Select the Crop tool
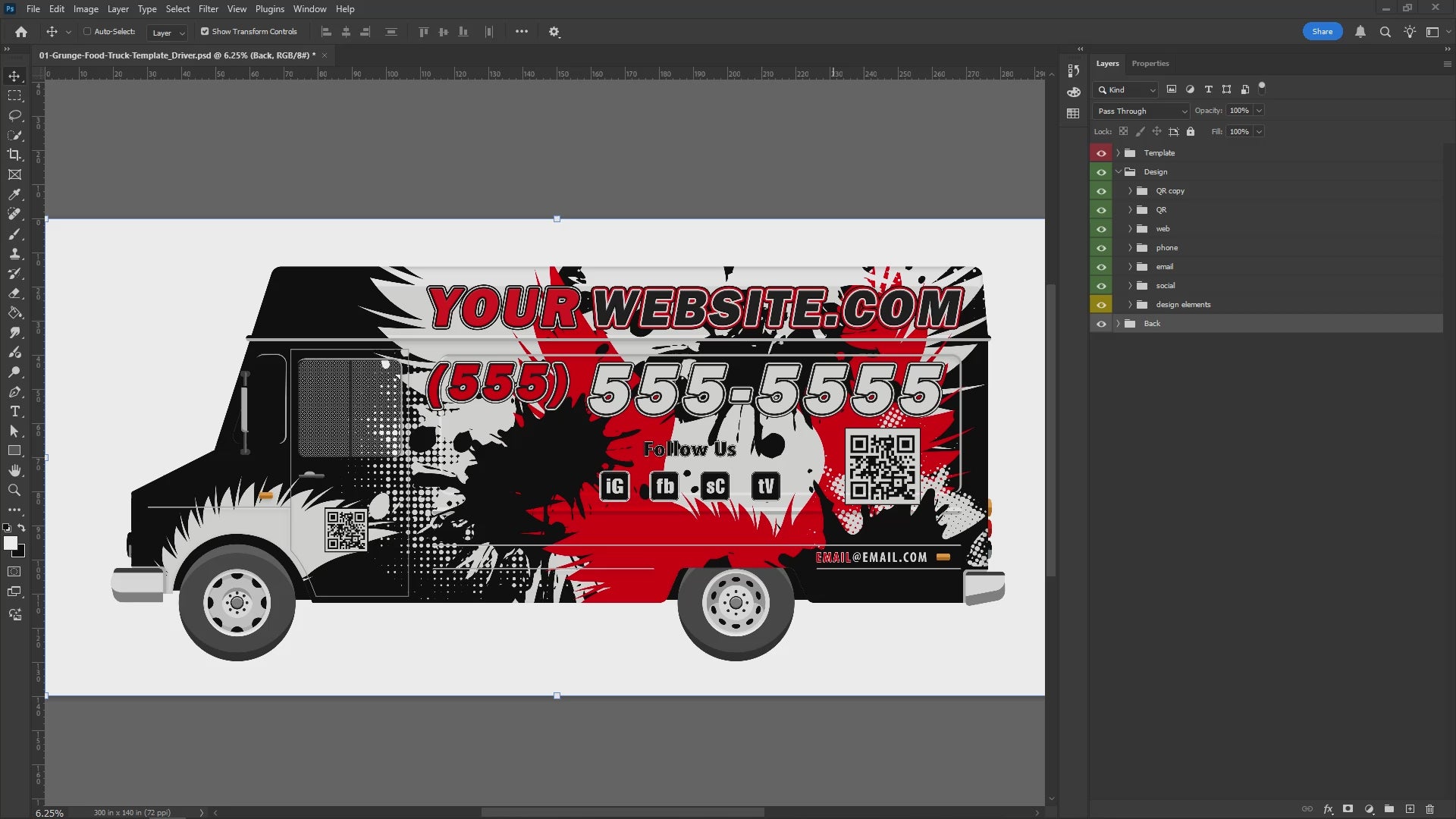 [14, 155]
